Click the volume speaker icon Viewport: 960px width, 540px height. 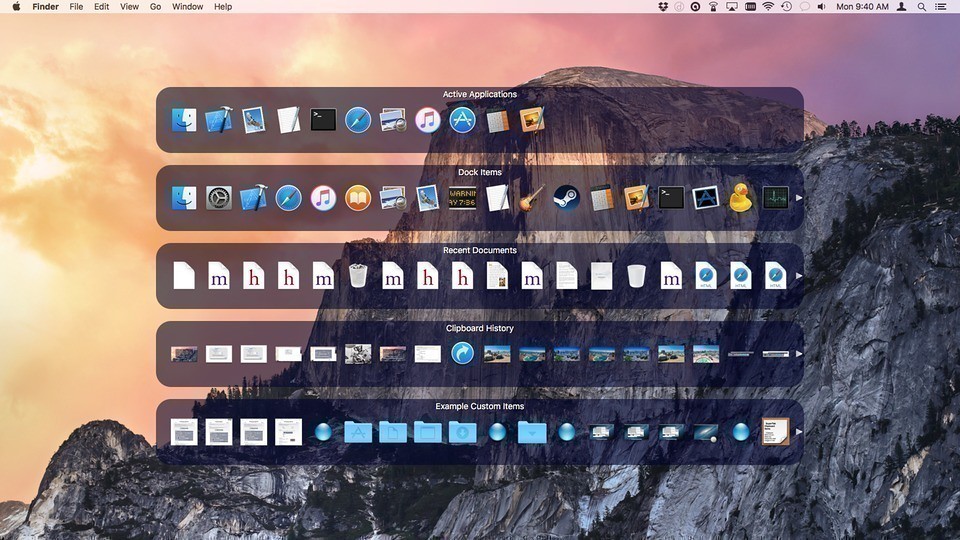(822, 7)
